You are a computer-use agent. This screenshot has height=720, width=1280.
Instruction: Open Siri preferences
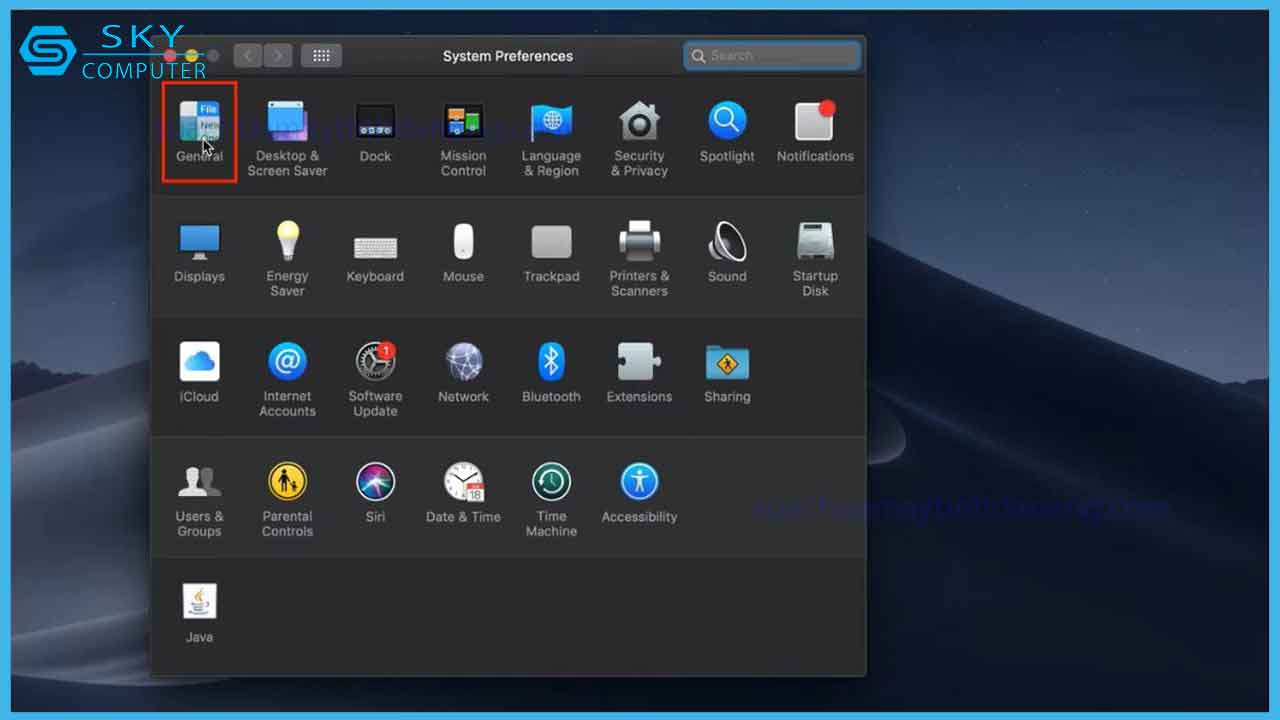375,492
